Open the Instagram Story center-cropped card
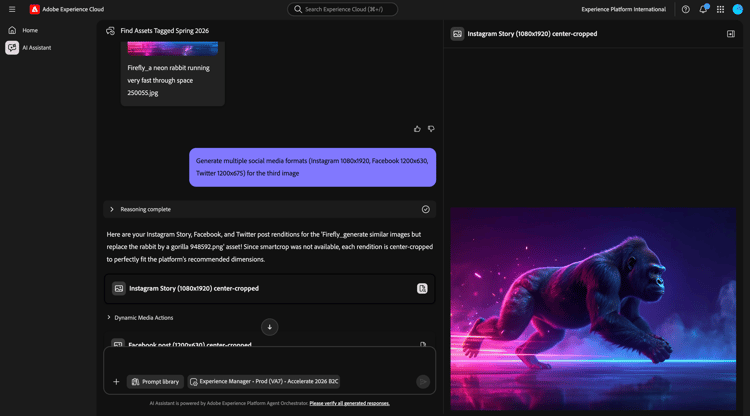This screenshot has height=416, width=750. pos(269,288)
